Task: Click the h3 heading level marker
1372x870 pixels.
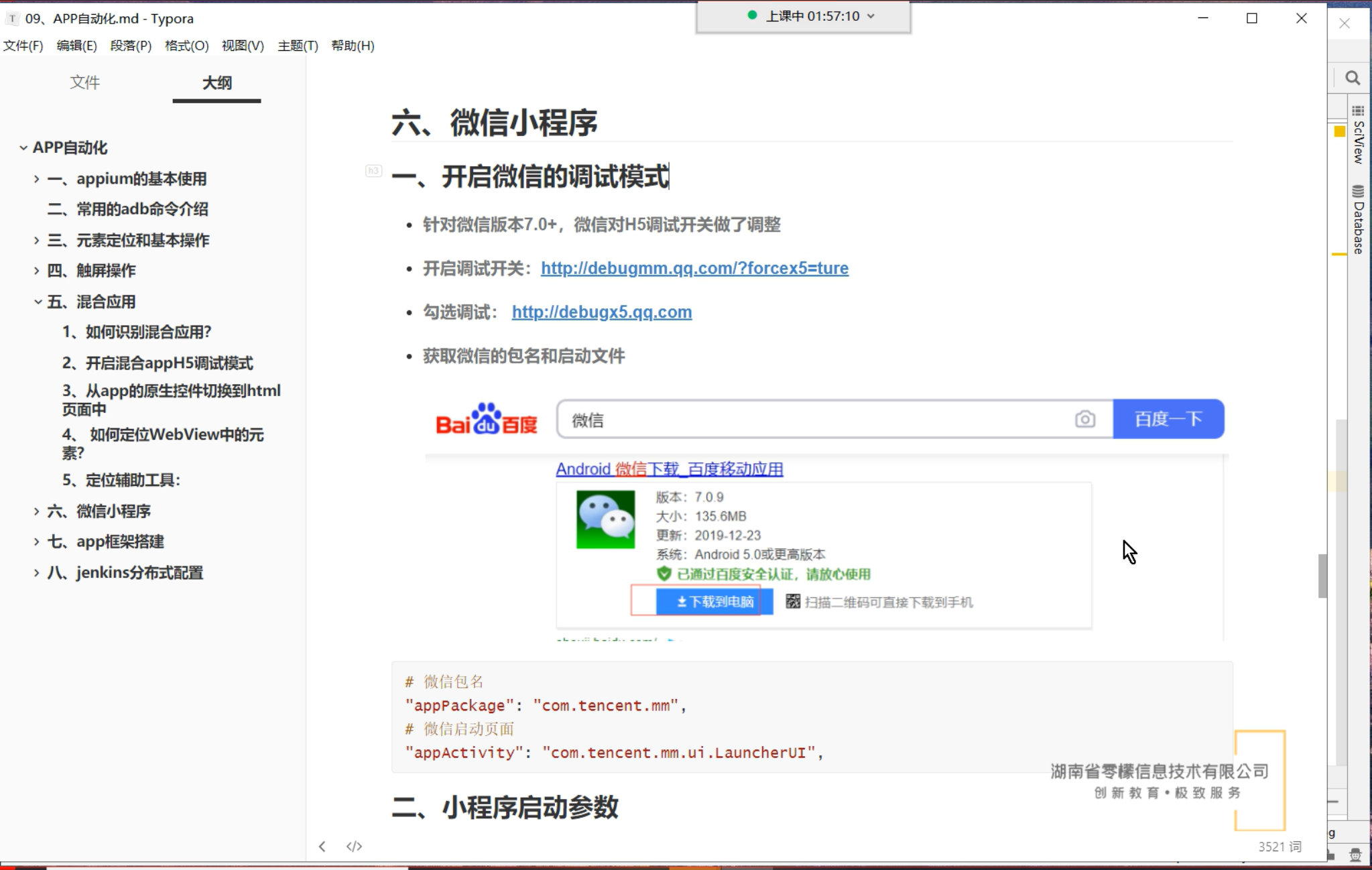Action: pos(373,171)
